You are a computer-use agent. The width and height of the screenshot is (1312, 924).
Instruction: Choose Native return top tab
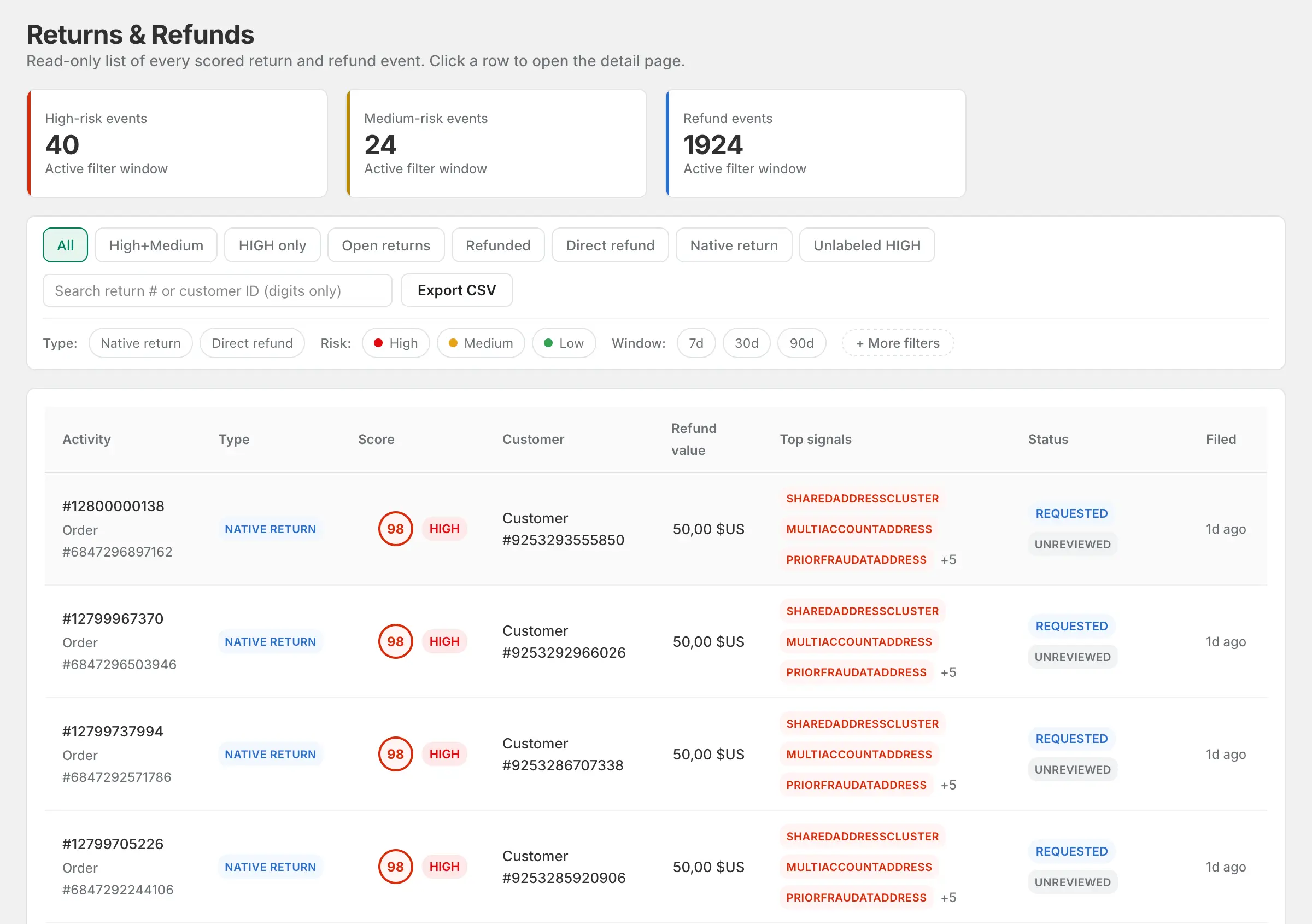click(734, 245)
